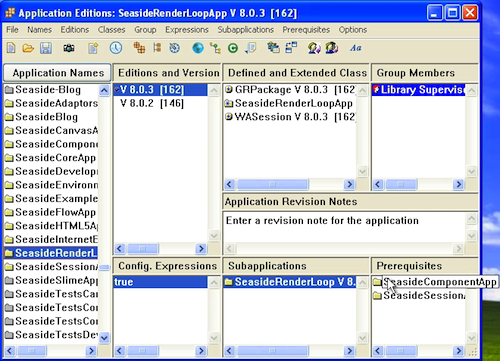Image resolution: width=500 pixels, height=361 pixels.
Task: Open the Classes menu
Action: 111,30
